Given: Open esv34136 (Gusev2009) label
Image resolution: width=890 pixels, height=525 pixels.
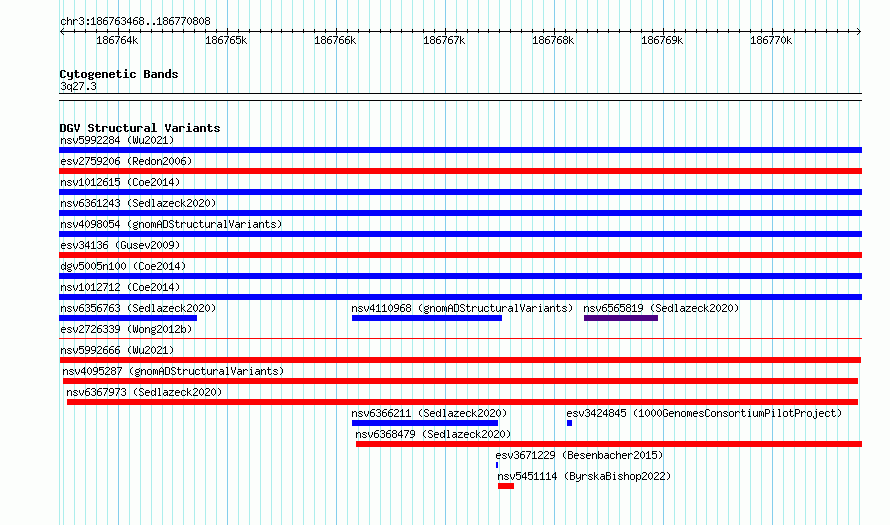Looking at the screenshot, I should point(120,245).
